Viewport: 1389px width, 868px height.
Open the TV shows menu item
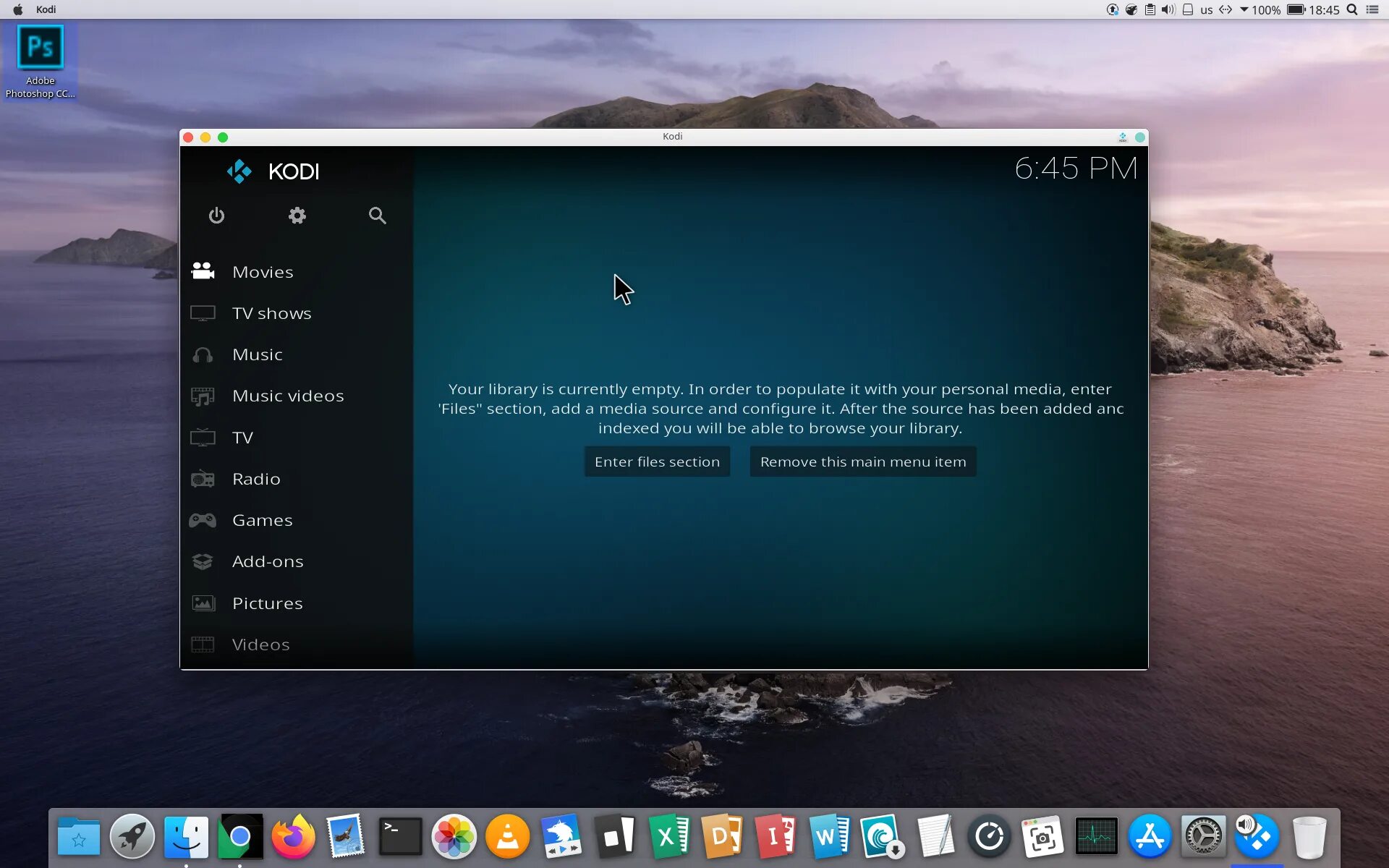[x=271, y=313]
